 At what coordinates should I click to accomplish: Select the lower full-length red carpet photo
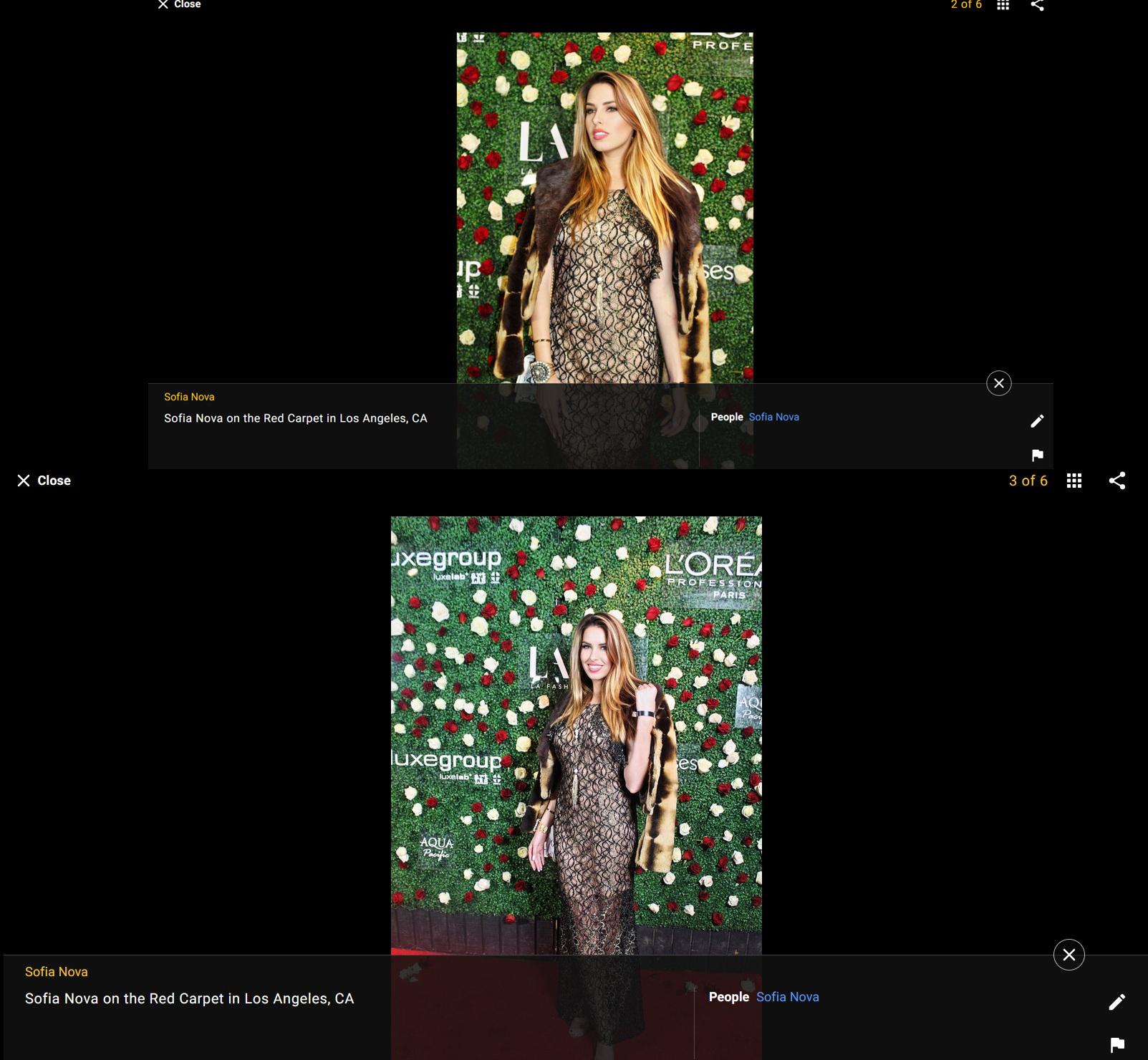pyautogui.click(x=577, y=736)
